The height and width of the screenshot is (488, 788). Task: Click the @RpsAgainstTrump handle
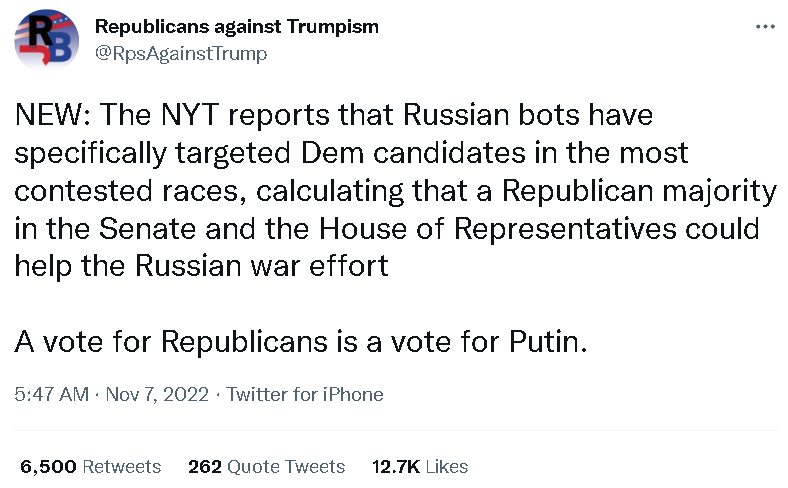point(180,54)
